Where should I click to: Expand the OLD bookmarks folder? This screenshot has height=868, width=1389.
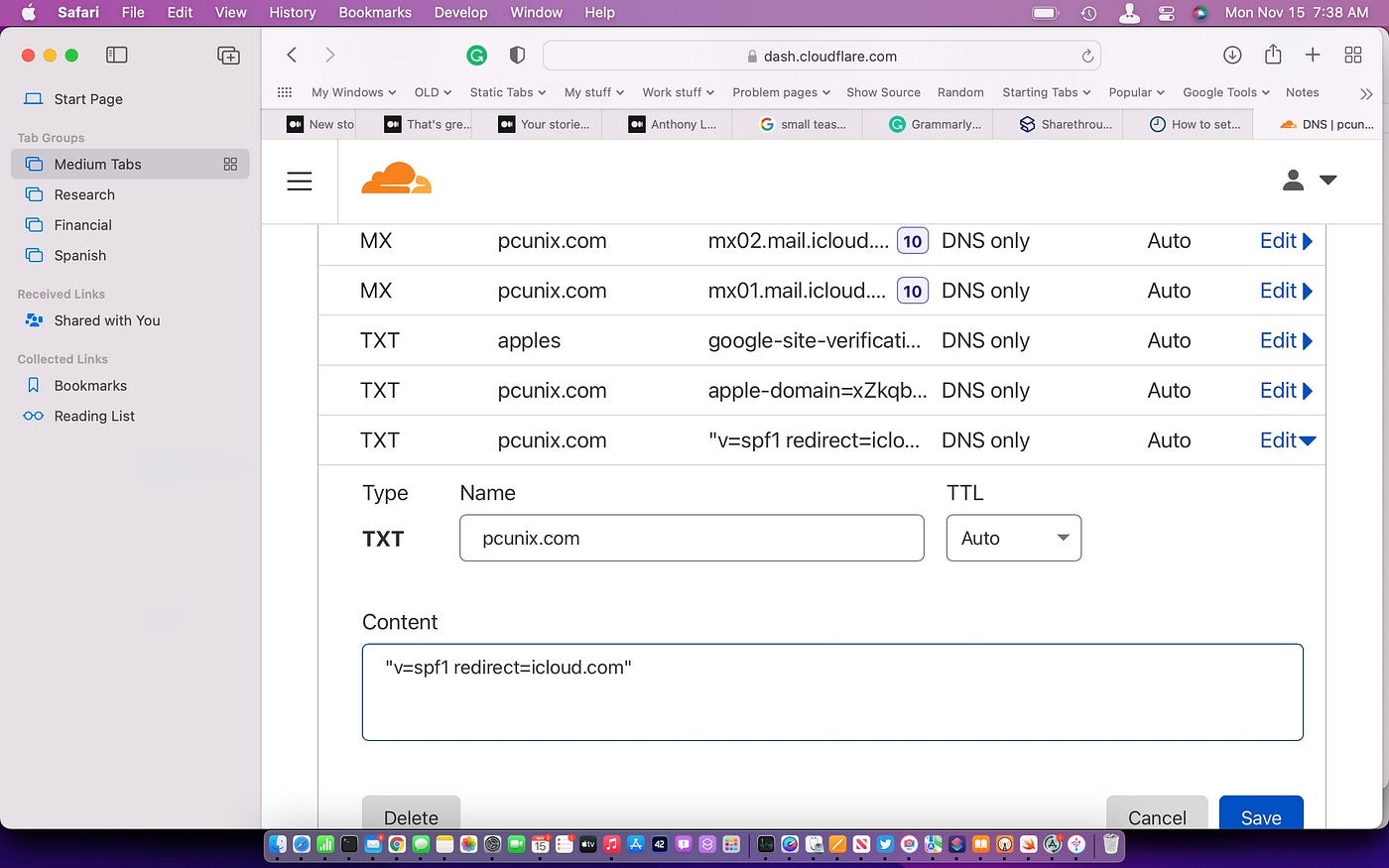point(433,92)
